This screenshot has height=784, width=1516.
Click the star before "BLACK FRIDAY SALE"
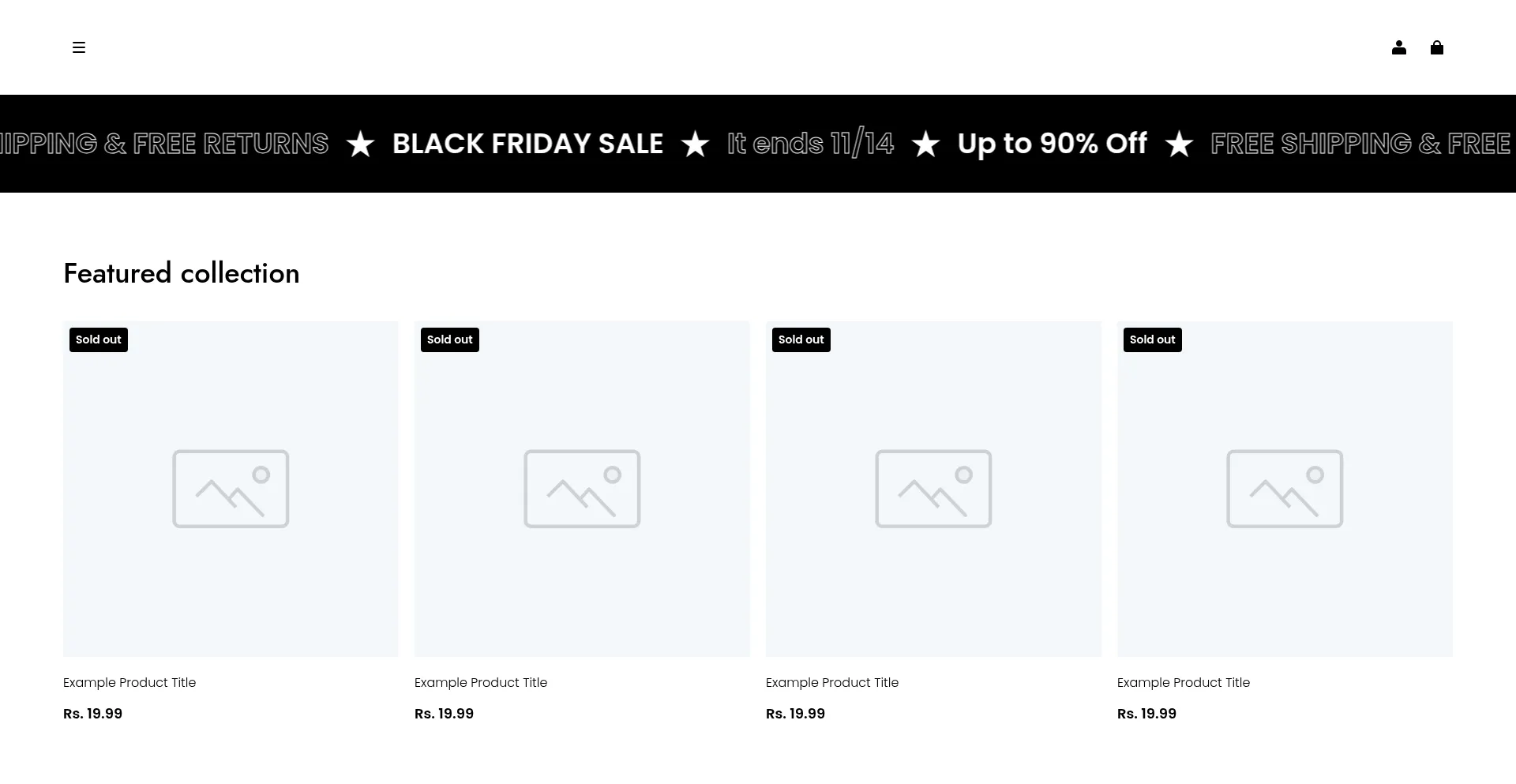click(360, 144)
